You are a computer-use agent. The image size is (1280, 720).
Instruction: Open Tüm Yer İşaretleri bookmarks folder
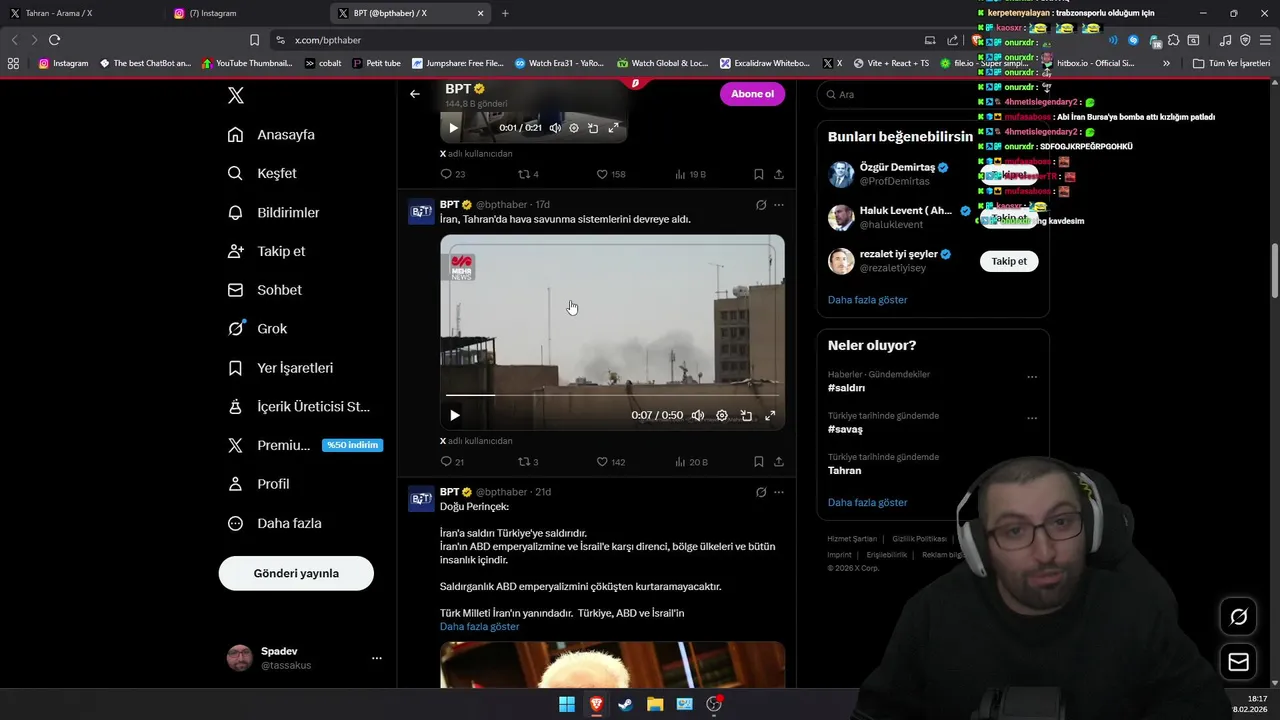click(x=1232, y=63)
